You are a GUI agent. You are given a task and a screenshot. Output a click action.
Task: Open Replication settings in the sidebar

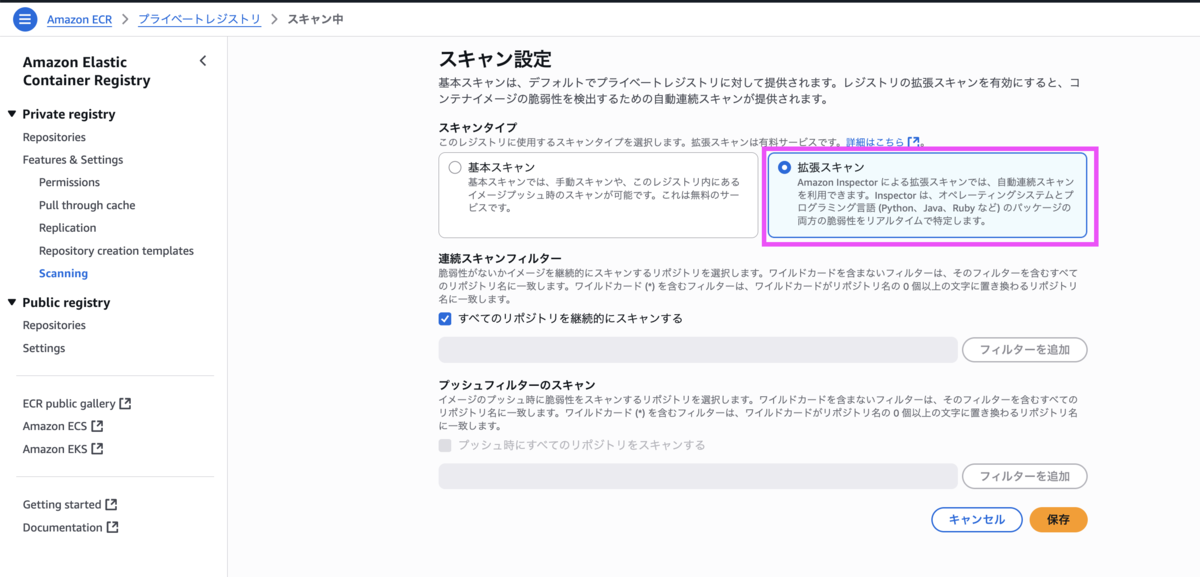pyautogui.click(x=67, y=228)
